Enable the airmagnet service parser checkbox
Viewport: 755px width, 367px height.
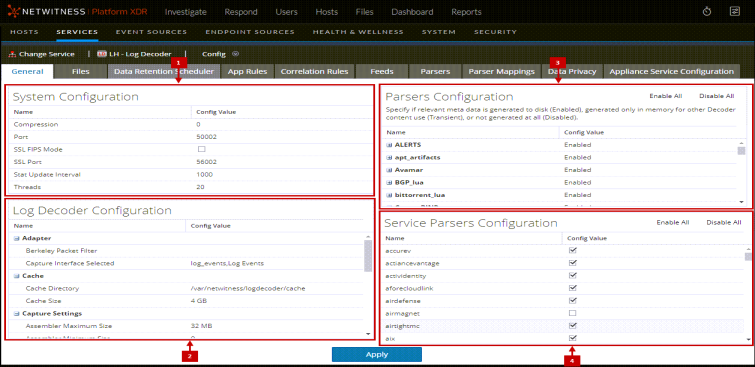pos(573,313)
